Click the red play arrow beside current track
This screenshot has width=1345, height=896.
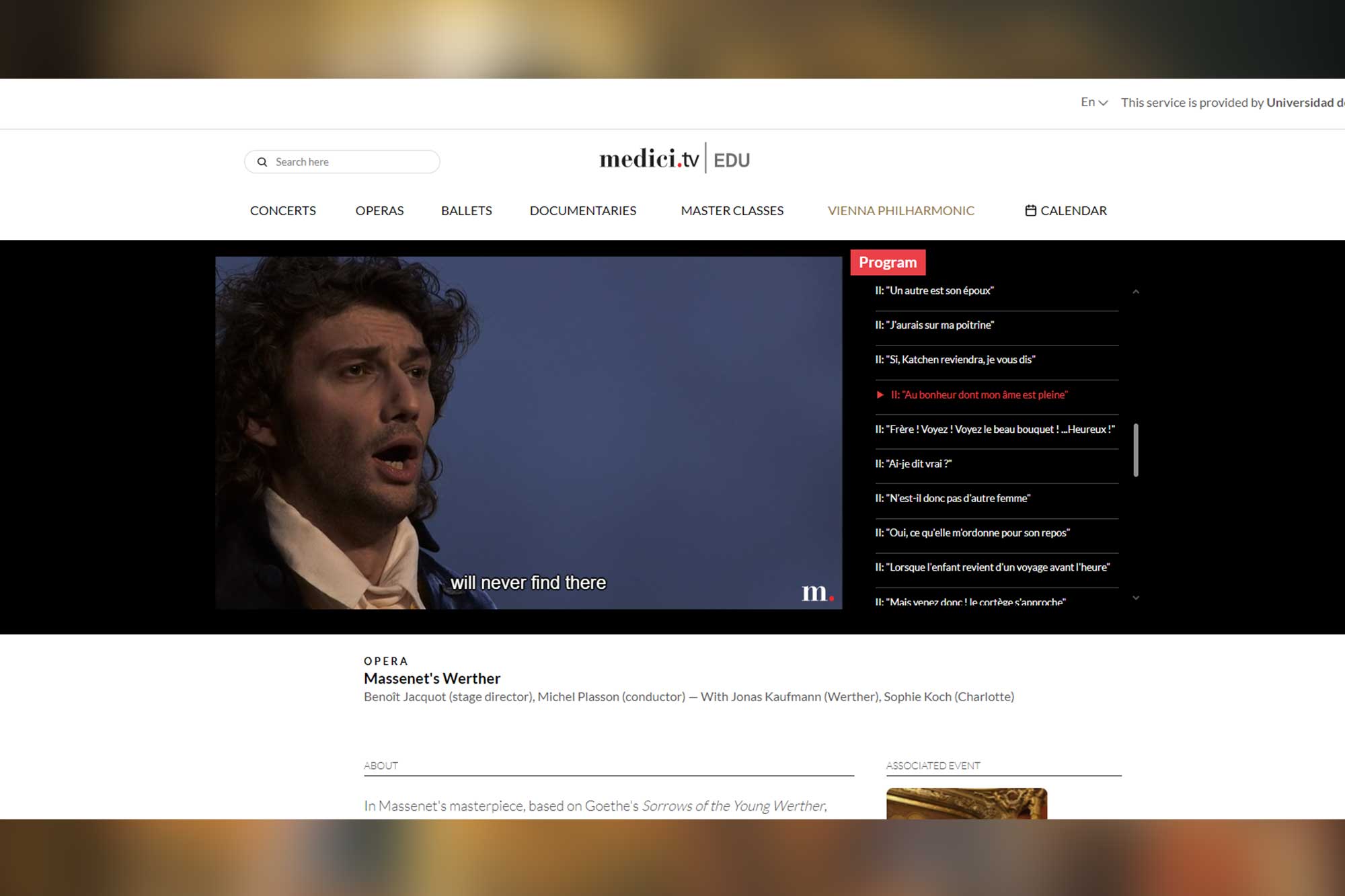tap(880, 395)
